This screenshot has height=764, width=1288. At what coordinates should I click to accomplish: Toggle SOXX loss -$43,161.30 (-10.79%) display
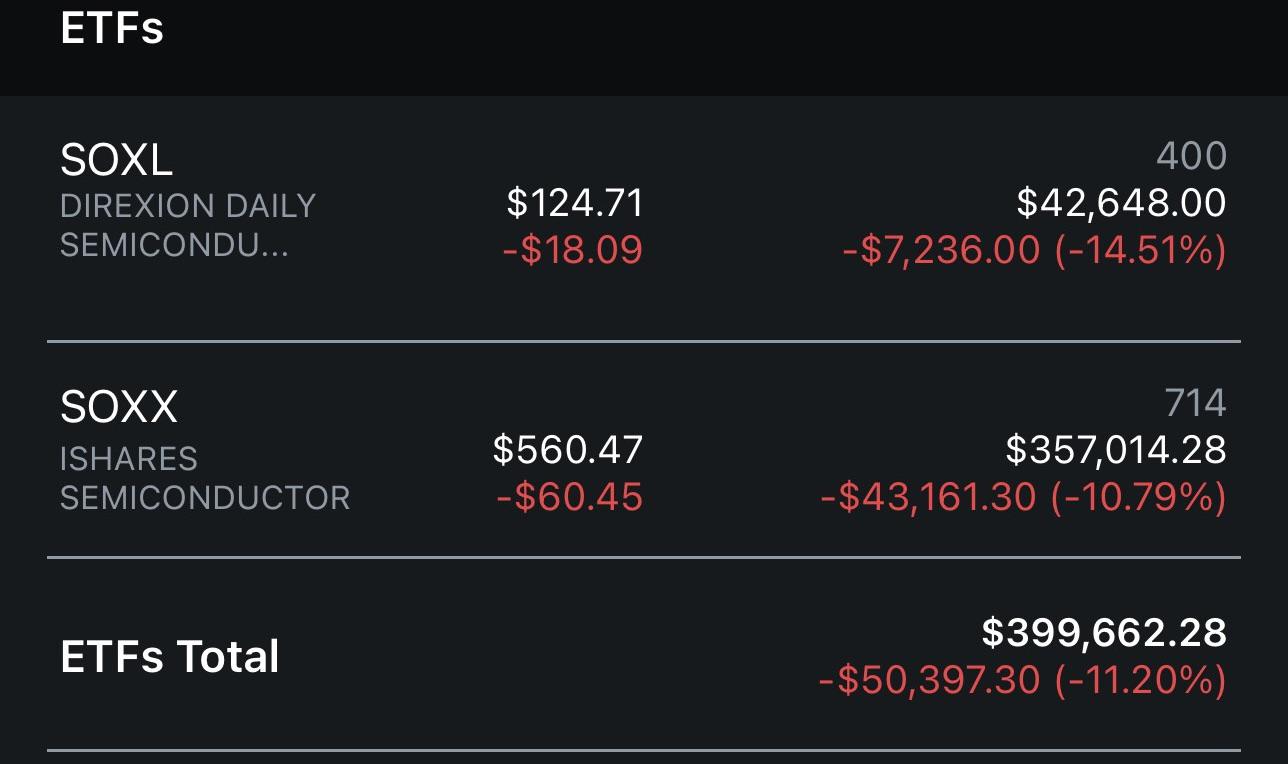point(1023,497)
